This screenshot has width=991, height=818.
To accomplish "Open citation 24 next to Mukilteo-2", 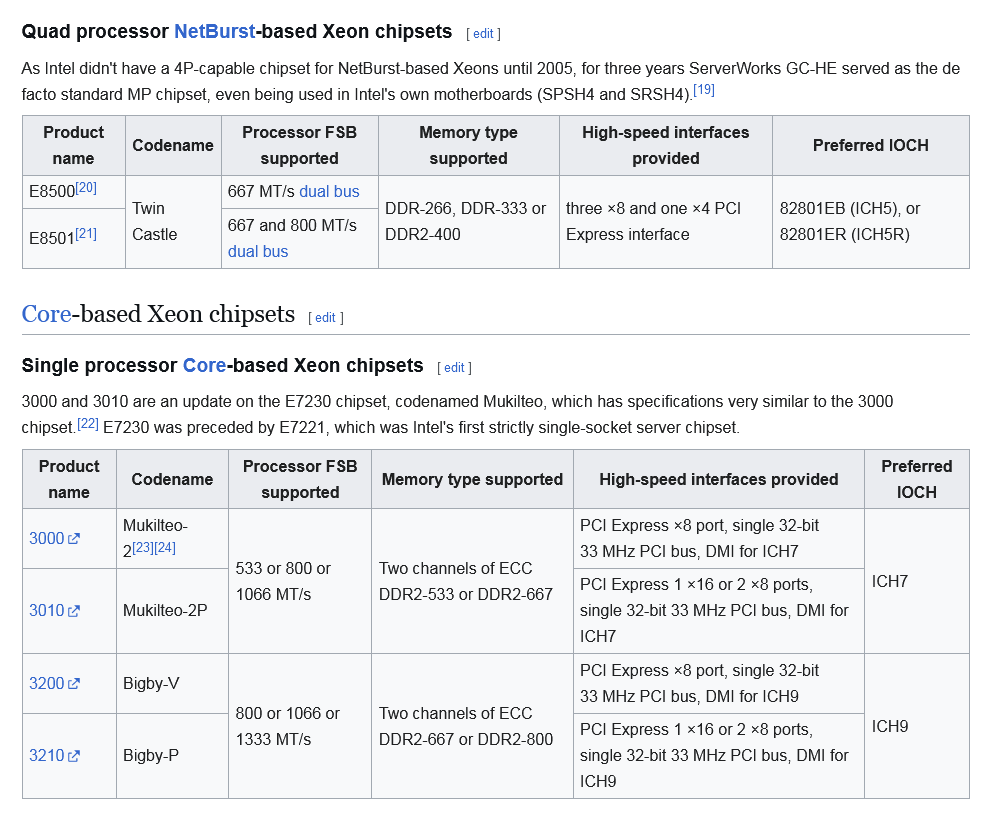I will 165,547.
